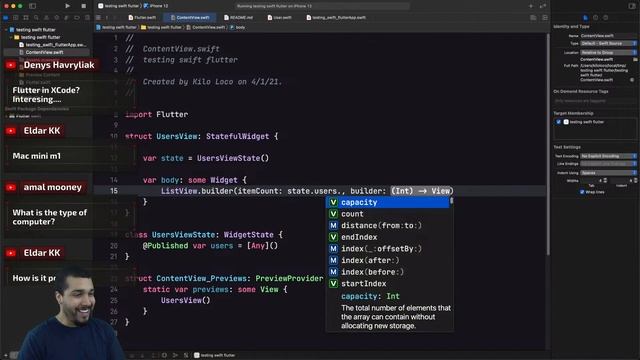
Task: Click the plus Library button in toolbar
Action: [x=531, y=6]
